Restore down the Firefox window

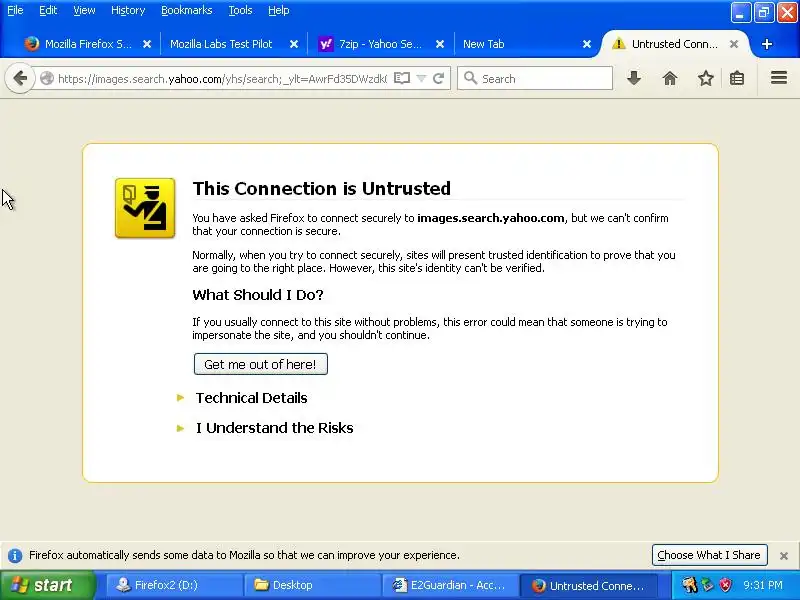764,12
